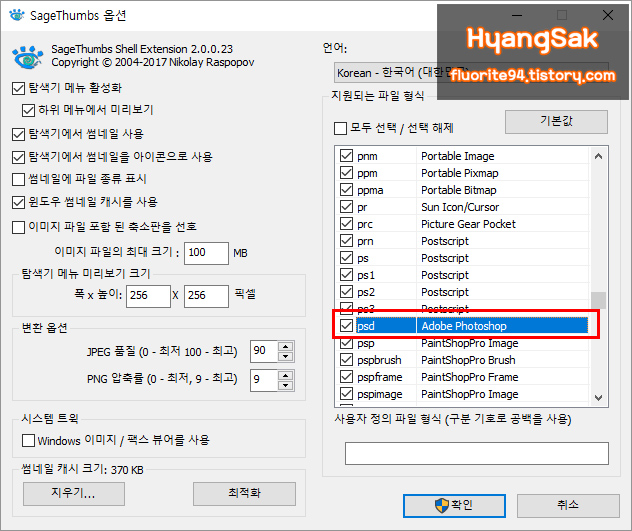Toggle 탐색기 메뉴 활성화 checkbox
632x531 pixels.
(18, 88)
